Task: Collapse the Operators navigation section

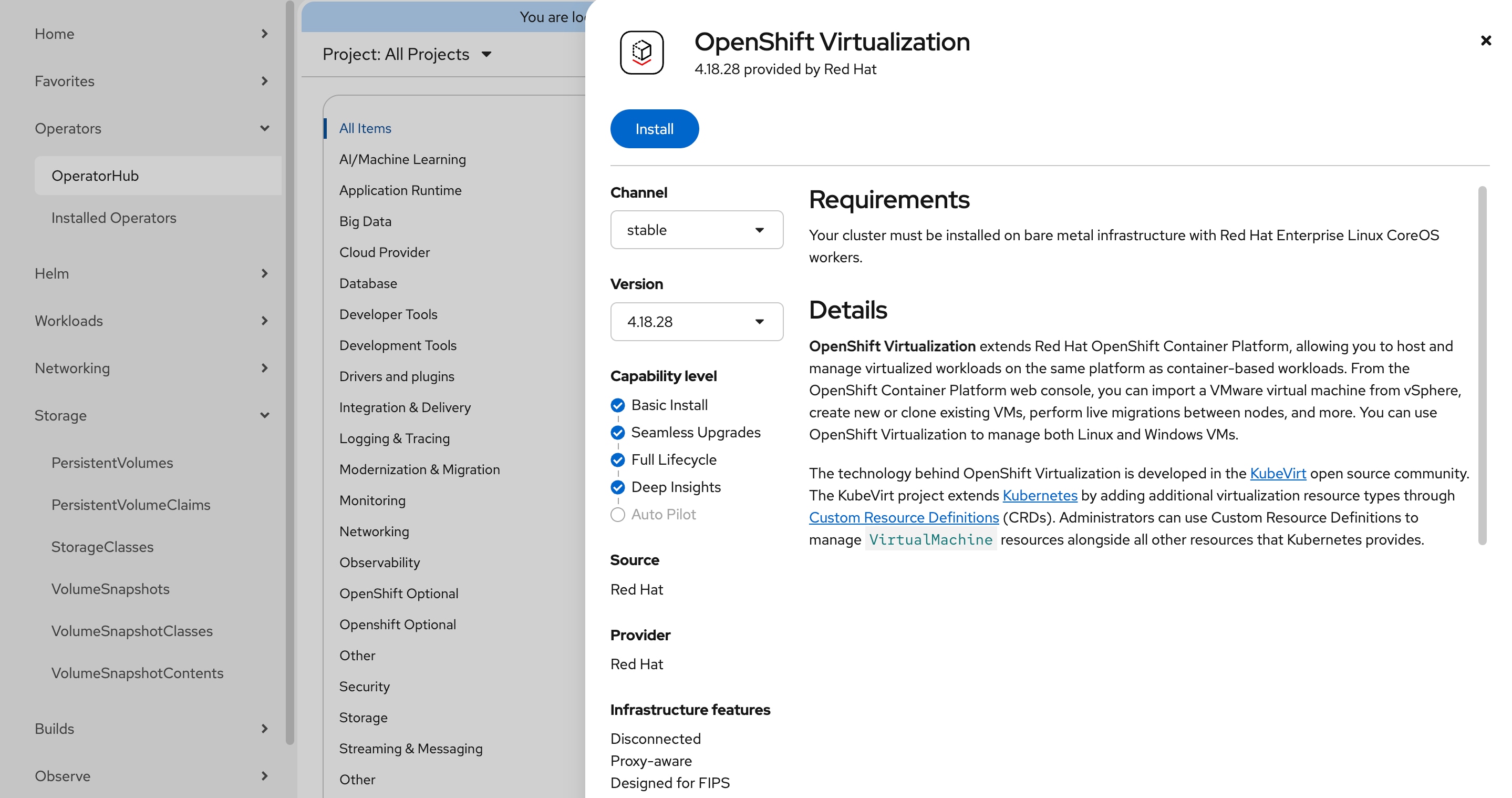Action: pos(151,128)
